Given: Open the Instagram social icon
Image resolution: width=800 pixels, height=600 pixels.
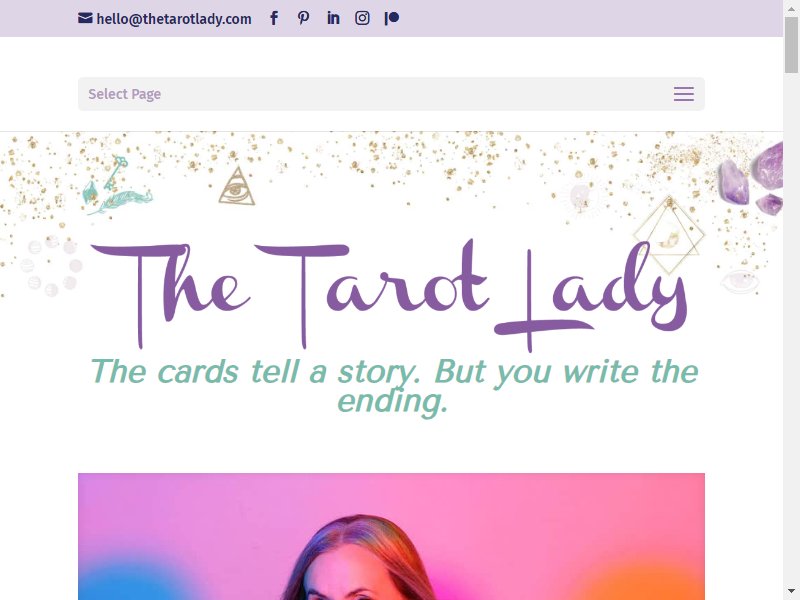Looking at the screenshot, I should coord(362,18).
